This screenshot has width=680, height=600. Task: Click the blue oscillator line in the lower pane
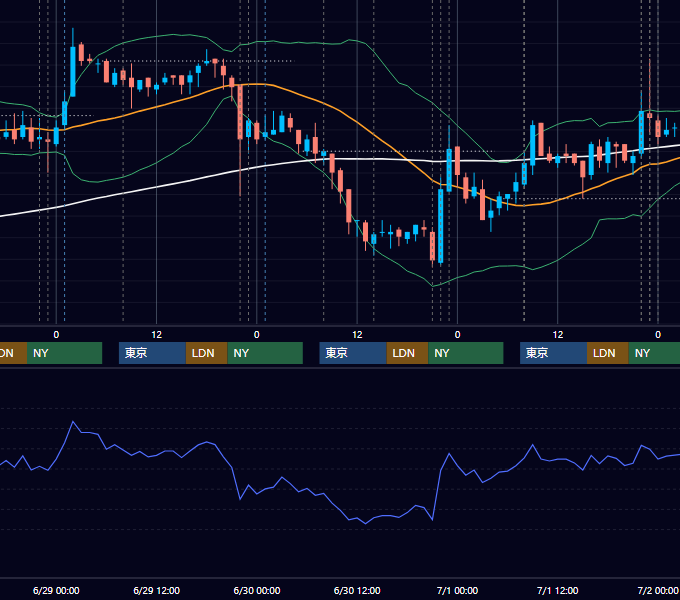(x=282, y=478)
